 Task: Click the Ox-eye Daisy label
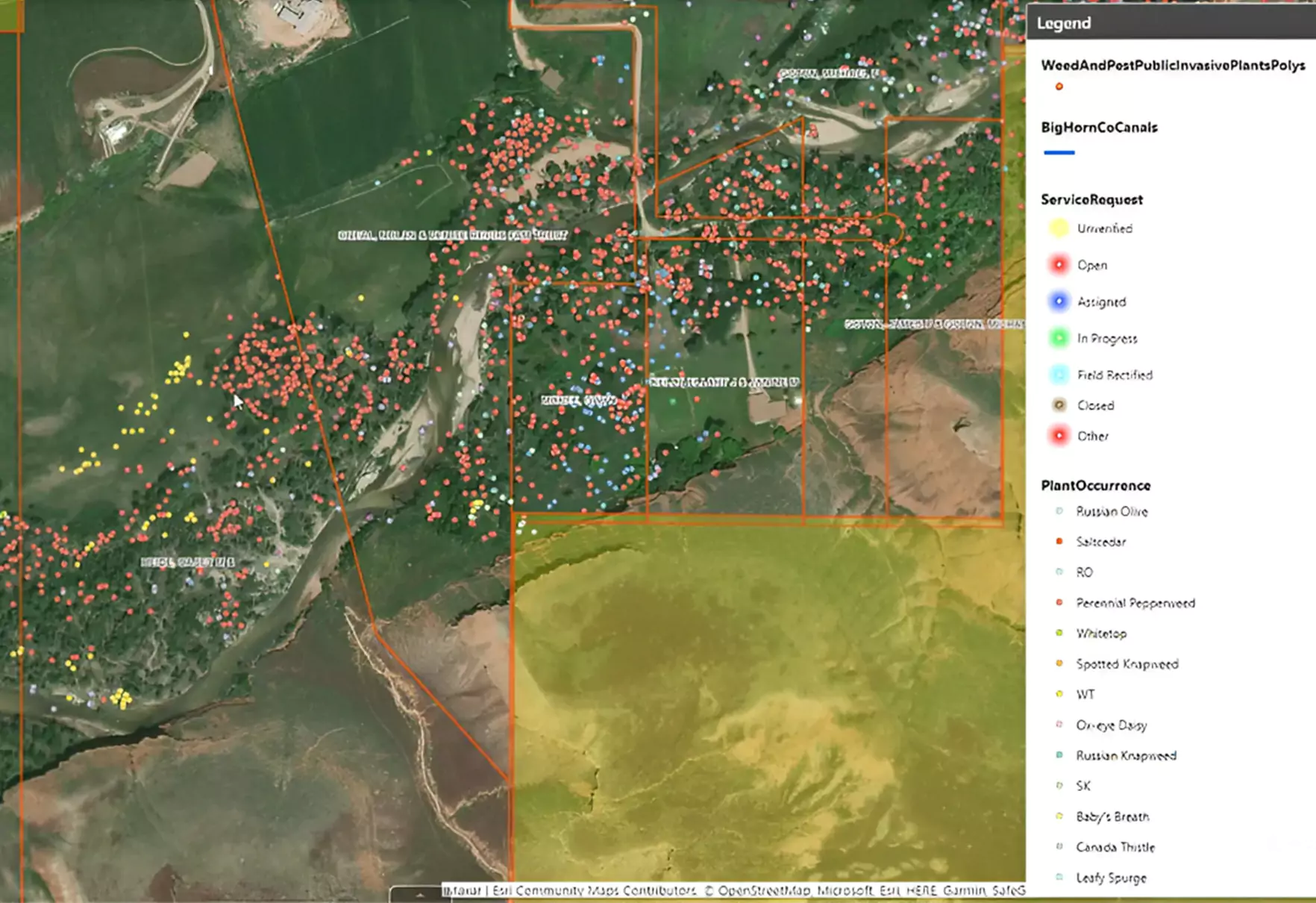pos(1112,725)
